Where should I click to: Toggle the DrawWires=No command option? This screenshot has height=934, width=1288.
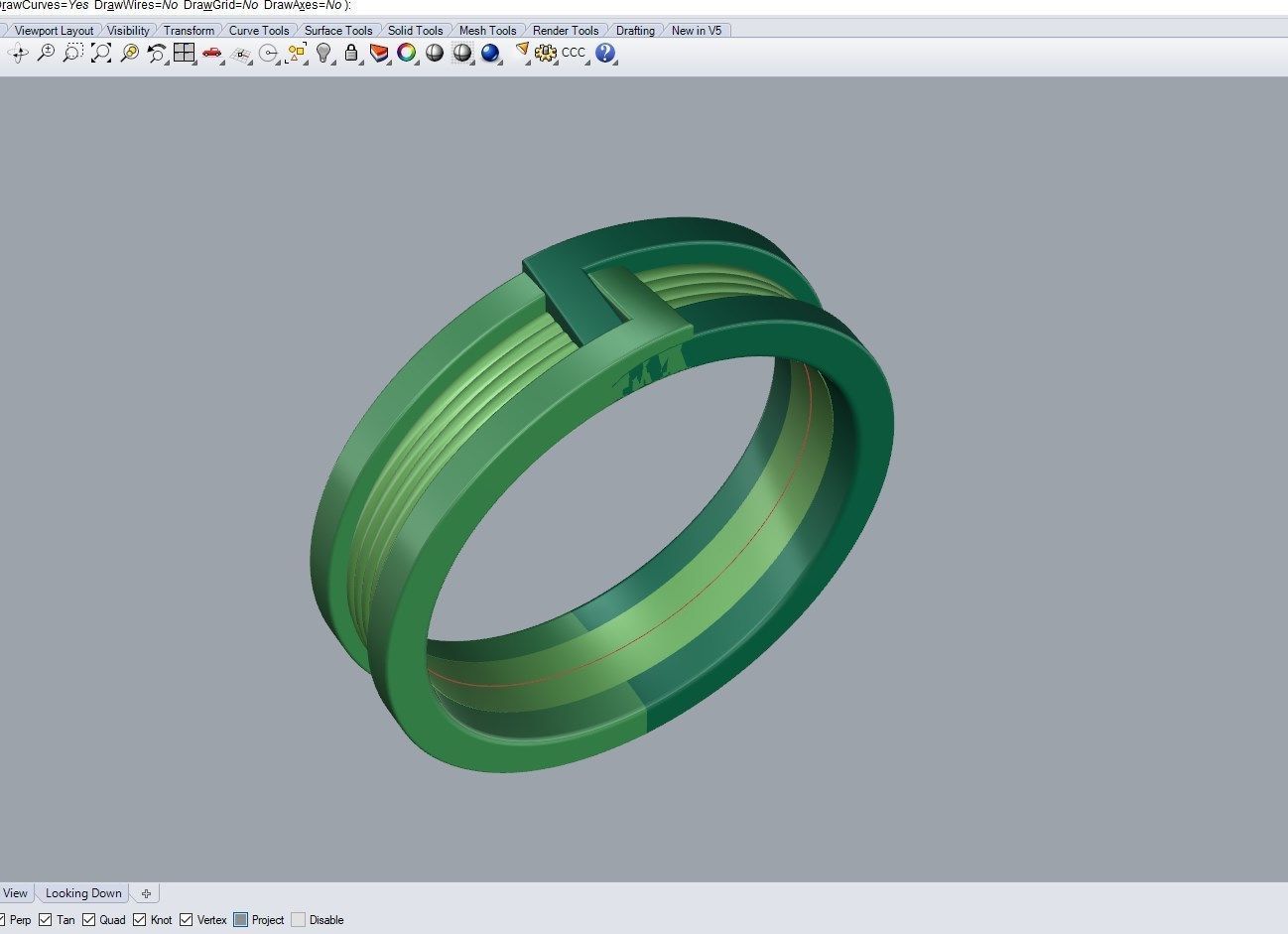coord(136,5)
